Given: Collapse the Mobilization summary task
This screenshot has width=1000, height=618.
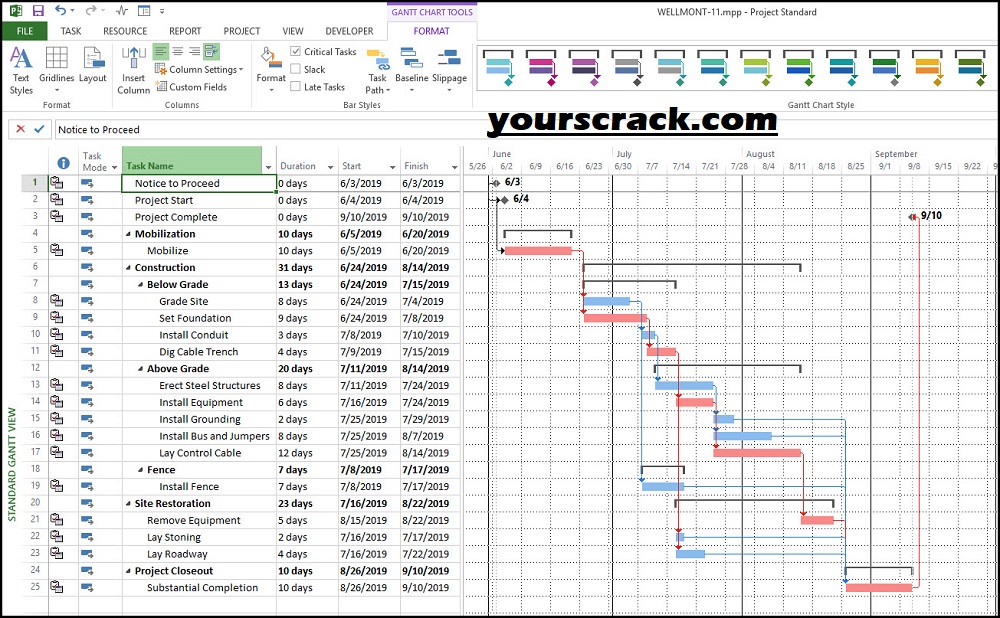Looking at the screenshot, I should pos(128,234).
